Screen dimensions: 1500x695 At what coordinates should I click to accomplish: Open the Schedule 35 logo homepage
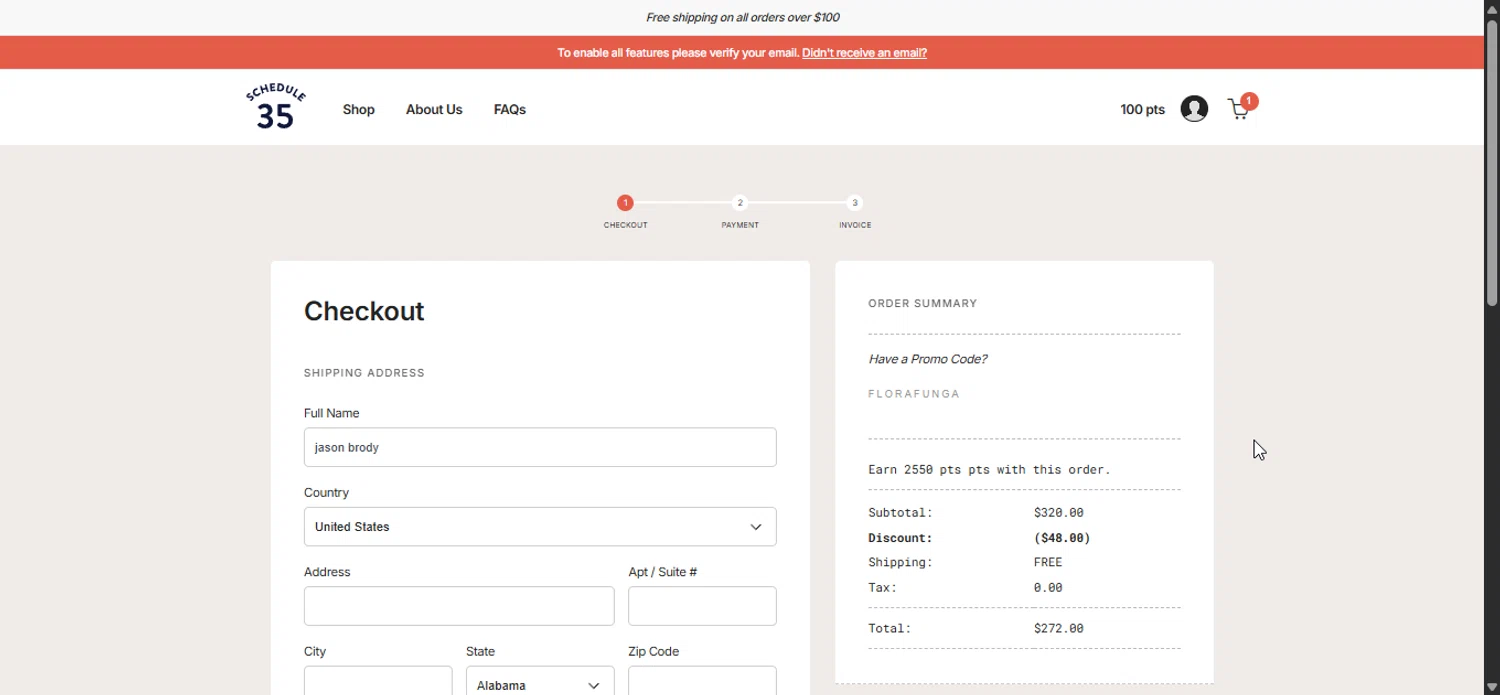275,107
